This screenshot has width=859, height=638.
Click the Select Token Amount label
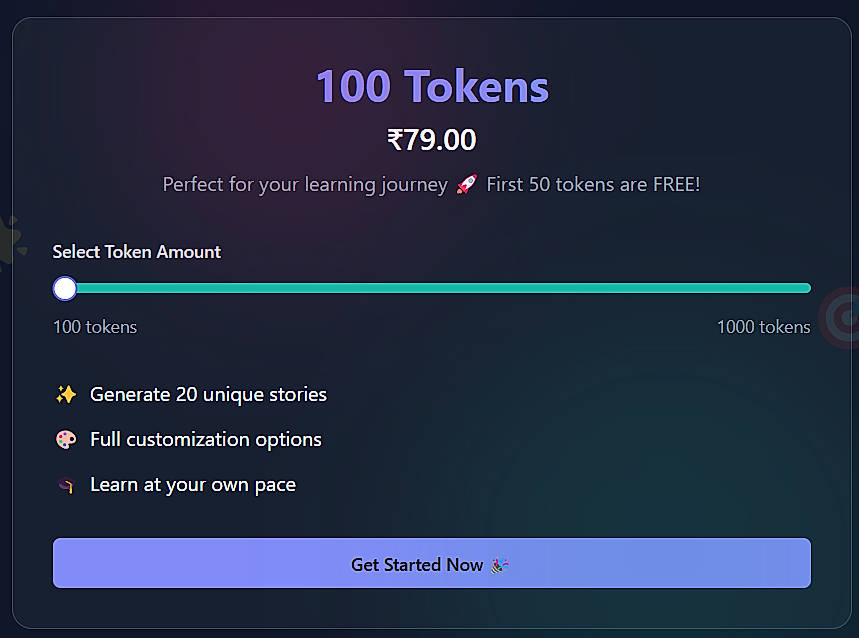[x=137, y=252]
